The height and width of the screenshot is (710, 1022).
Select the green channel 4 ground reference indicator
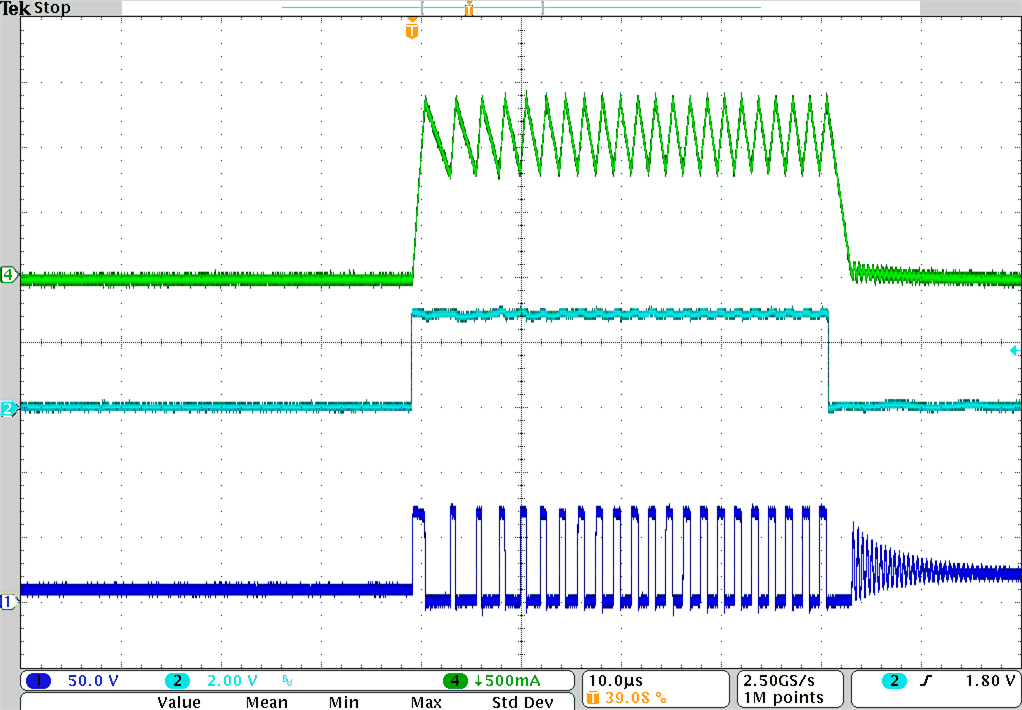7,275
